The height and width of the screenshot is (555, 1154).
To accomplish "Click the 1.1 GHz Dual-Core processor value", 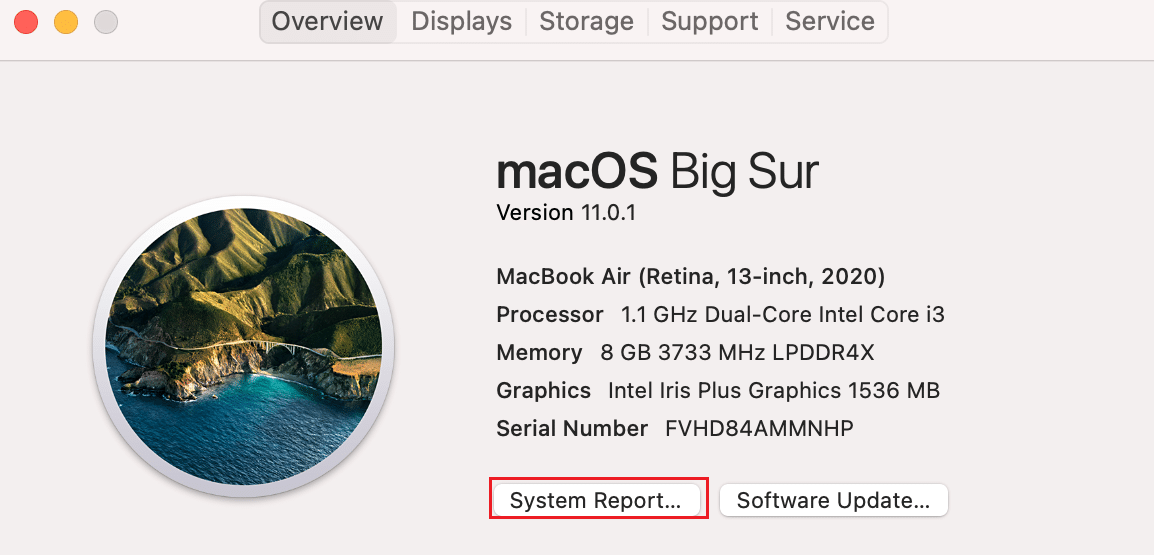I will 782,315.
